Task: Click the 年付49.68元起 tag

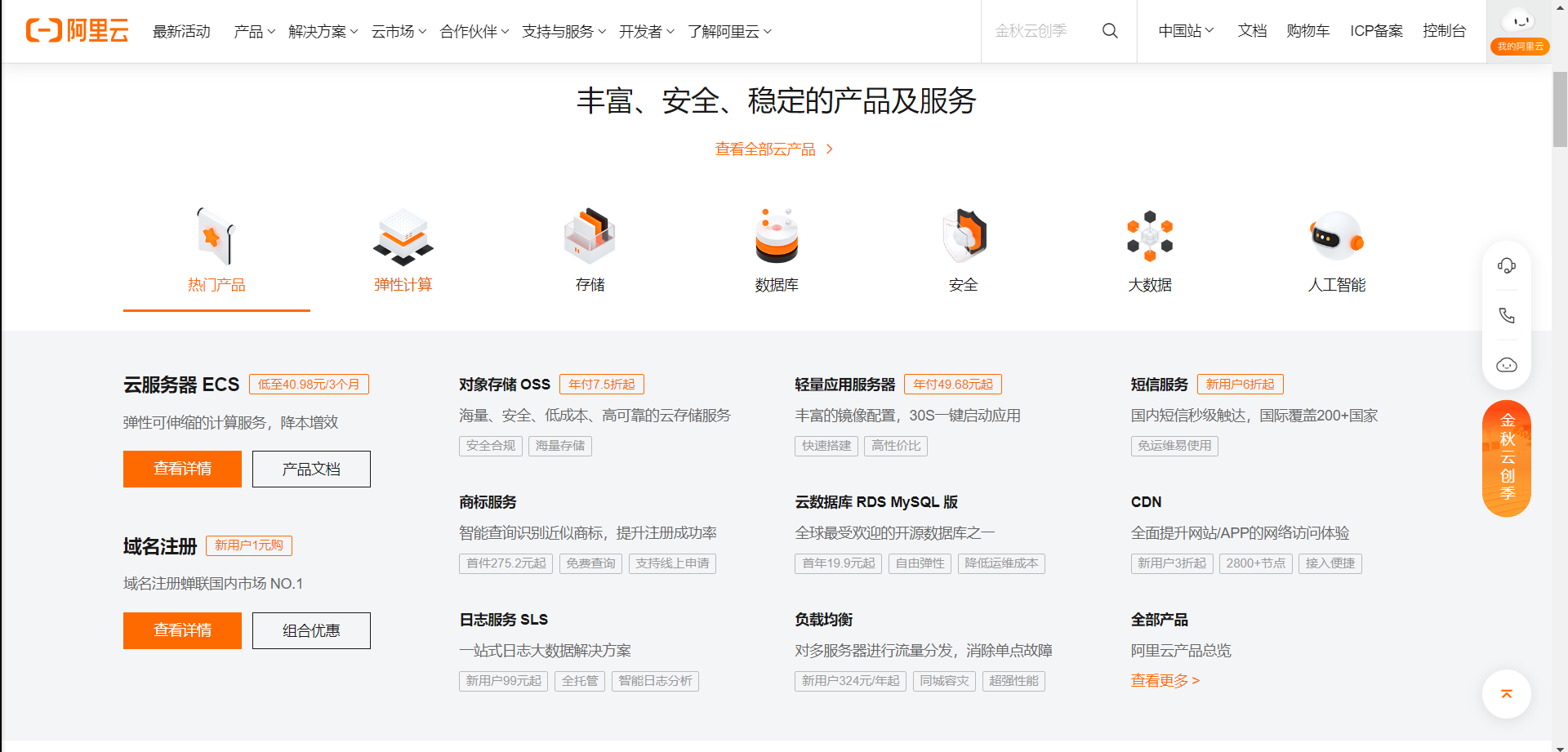Action: pyautogui.click(x=953, y=385)
